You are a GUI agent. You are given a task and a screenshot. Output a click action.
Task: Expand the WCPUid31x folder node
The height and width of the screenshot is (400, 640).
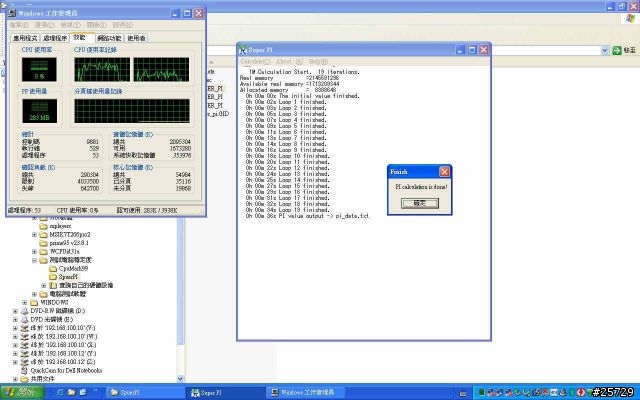click(35, 251)
